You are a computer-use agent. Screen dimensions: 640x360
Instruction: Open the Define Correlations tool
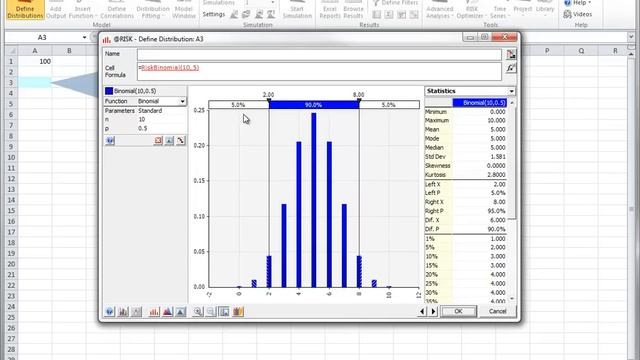(x=117, y=10)
